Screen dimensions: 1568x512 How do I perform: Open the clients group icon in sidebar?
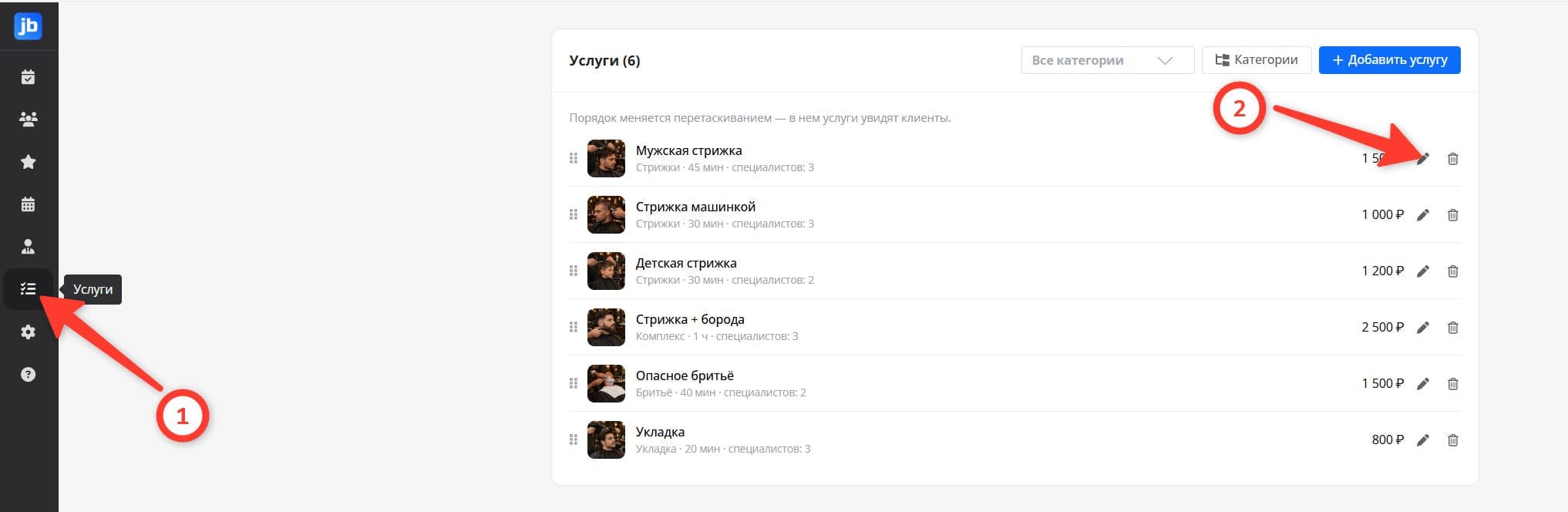pos(28,119)
